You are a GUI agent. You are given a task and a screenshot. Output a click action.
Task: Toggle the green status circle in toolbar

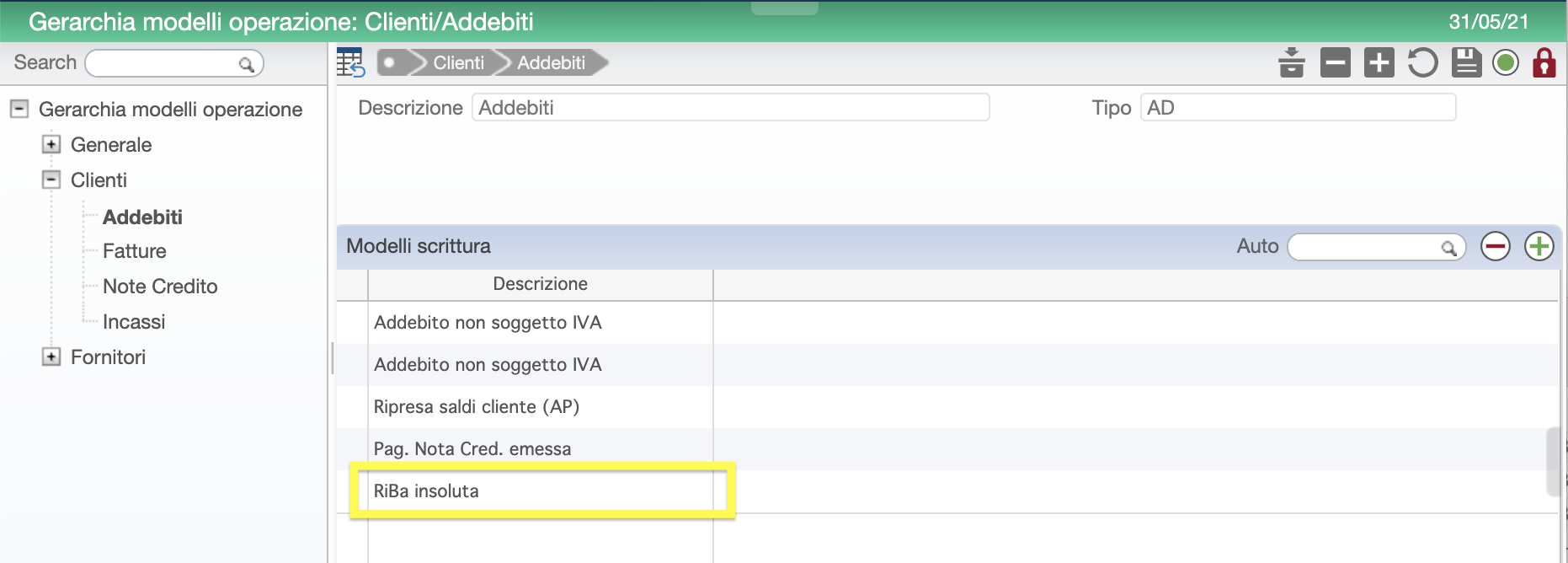click(1505, 62)
